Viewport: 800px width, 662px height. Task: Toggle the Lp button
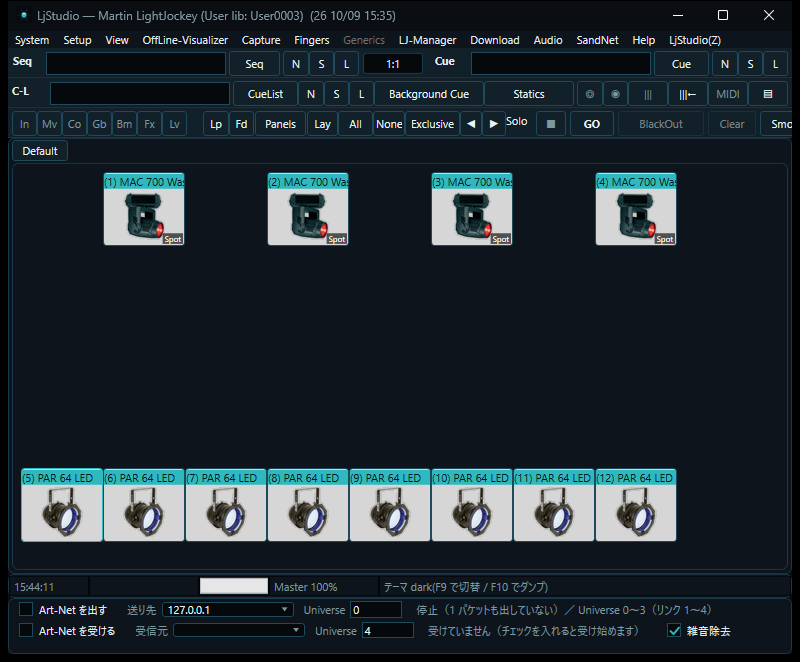click(x=216, y=124)
